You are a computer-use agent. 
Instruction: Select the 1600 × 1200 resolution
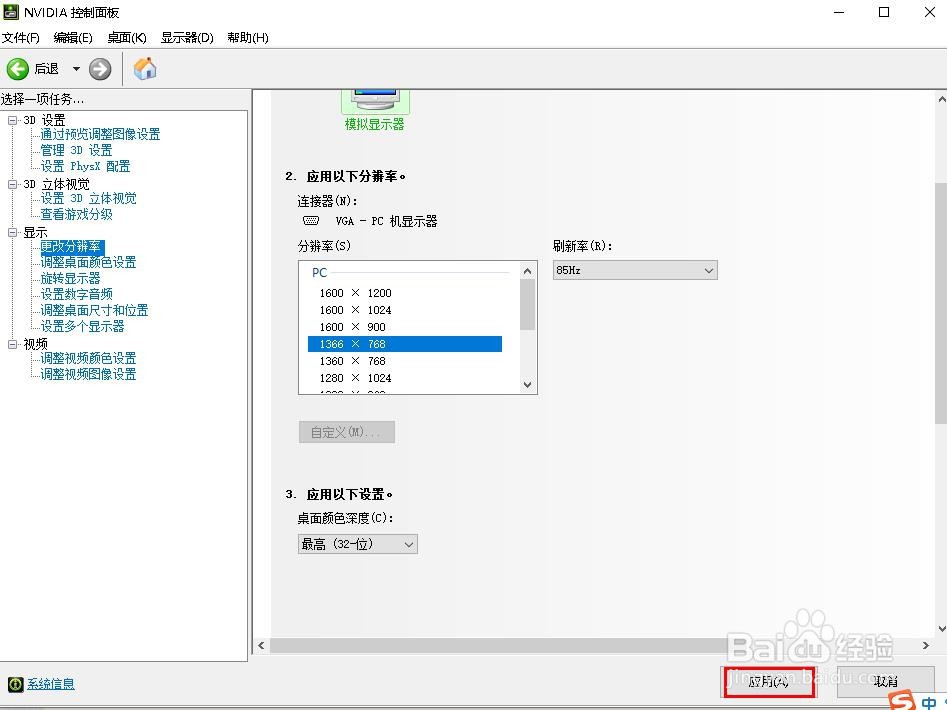point(355,293)
